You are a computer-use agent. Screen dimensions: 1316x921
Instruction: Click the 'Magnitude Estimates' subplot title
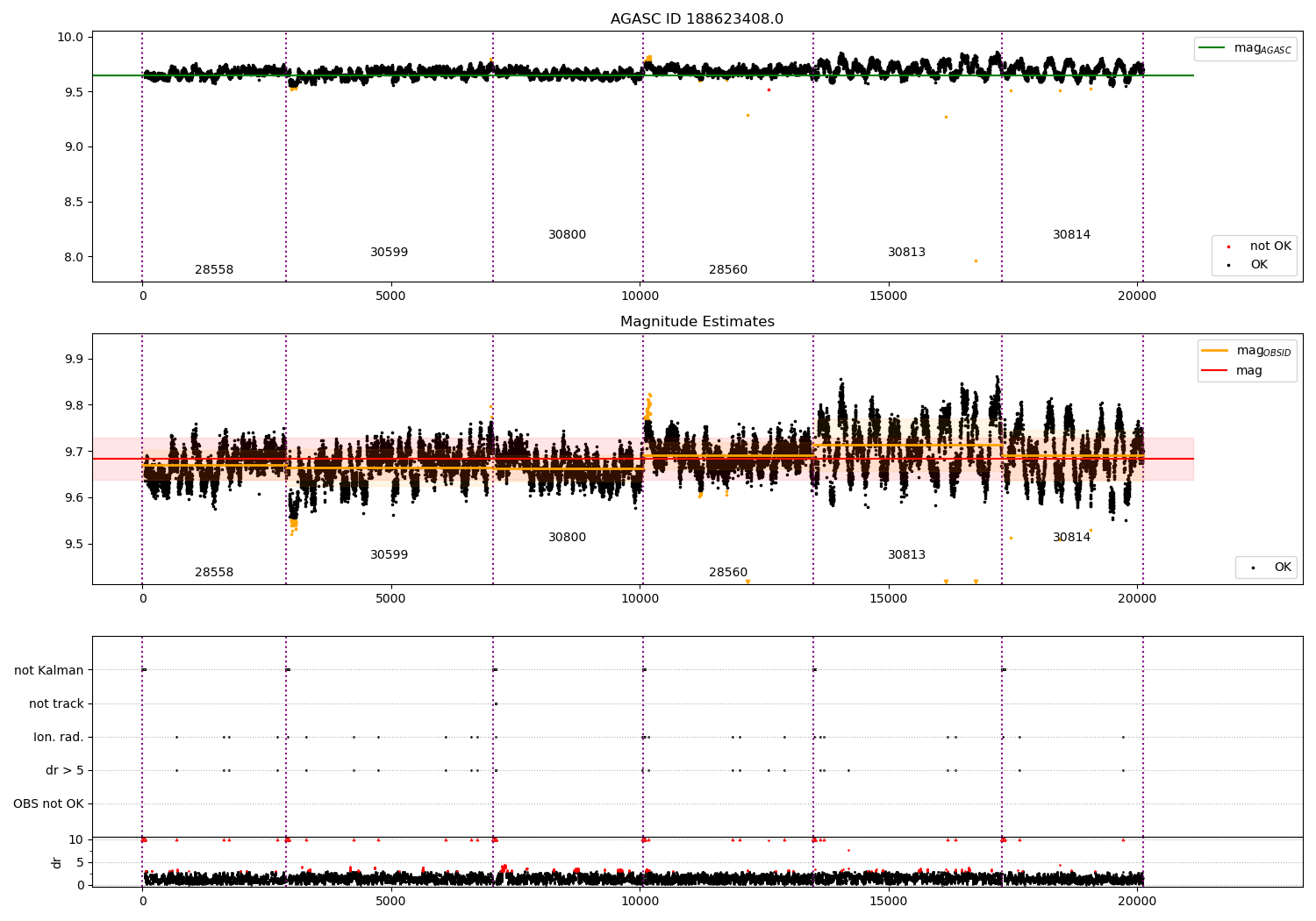click(x=697, y=322)
